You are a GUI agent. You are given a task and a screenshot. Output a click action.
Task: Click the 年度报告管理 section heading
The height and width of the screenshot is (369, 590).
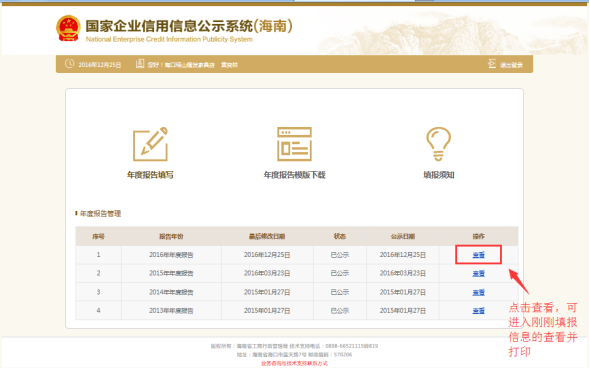[100, 214]
